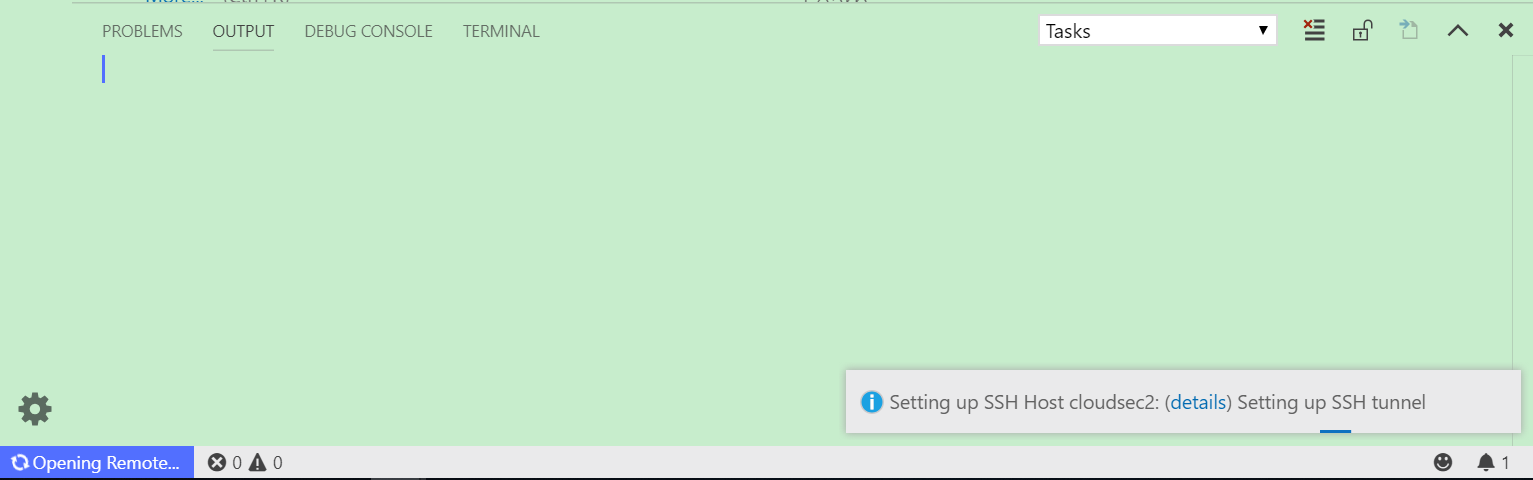Screen dimensions: 1533x480
Task: Click the blue info icon in notification
Action: pos(872,402)
